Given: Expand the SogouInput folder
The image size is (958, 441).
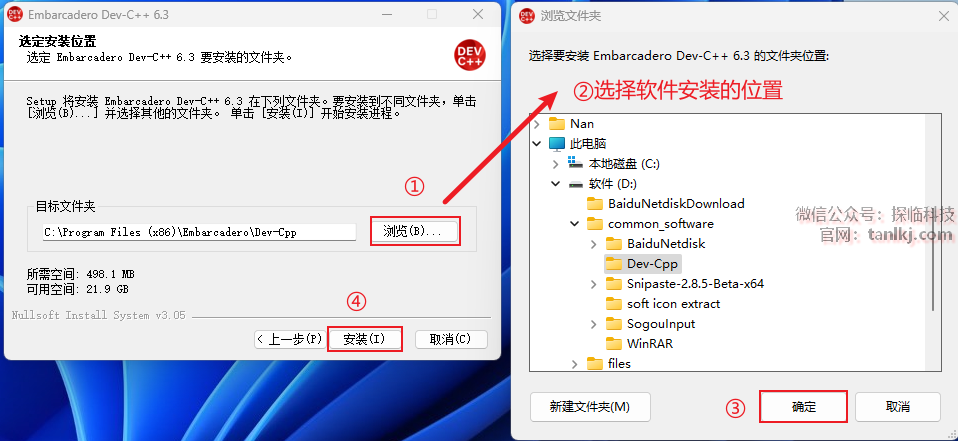Looking at the screenshot, I should pos(594,324).
